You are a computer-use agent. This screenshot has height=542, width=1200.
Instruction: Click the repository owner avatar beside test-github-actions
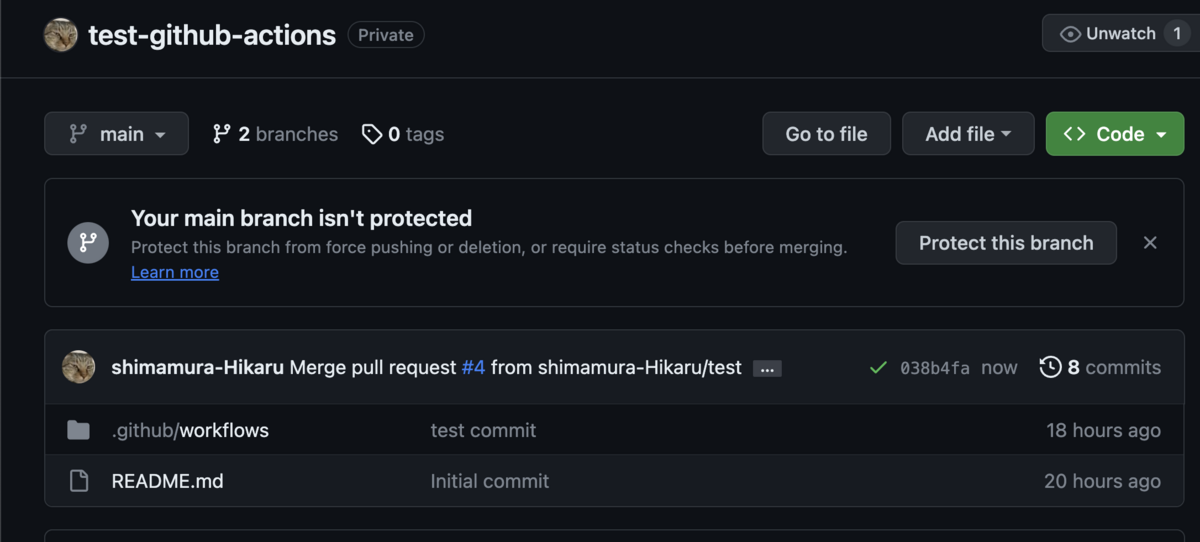click(x=61, y=35)
